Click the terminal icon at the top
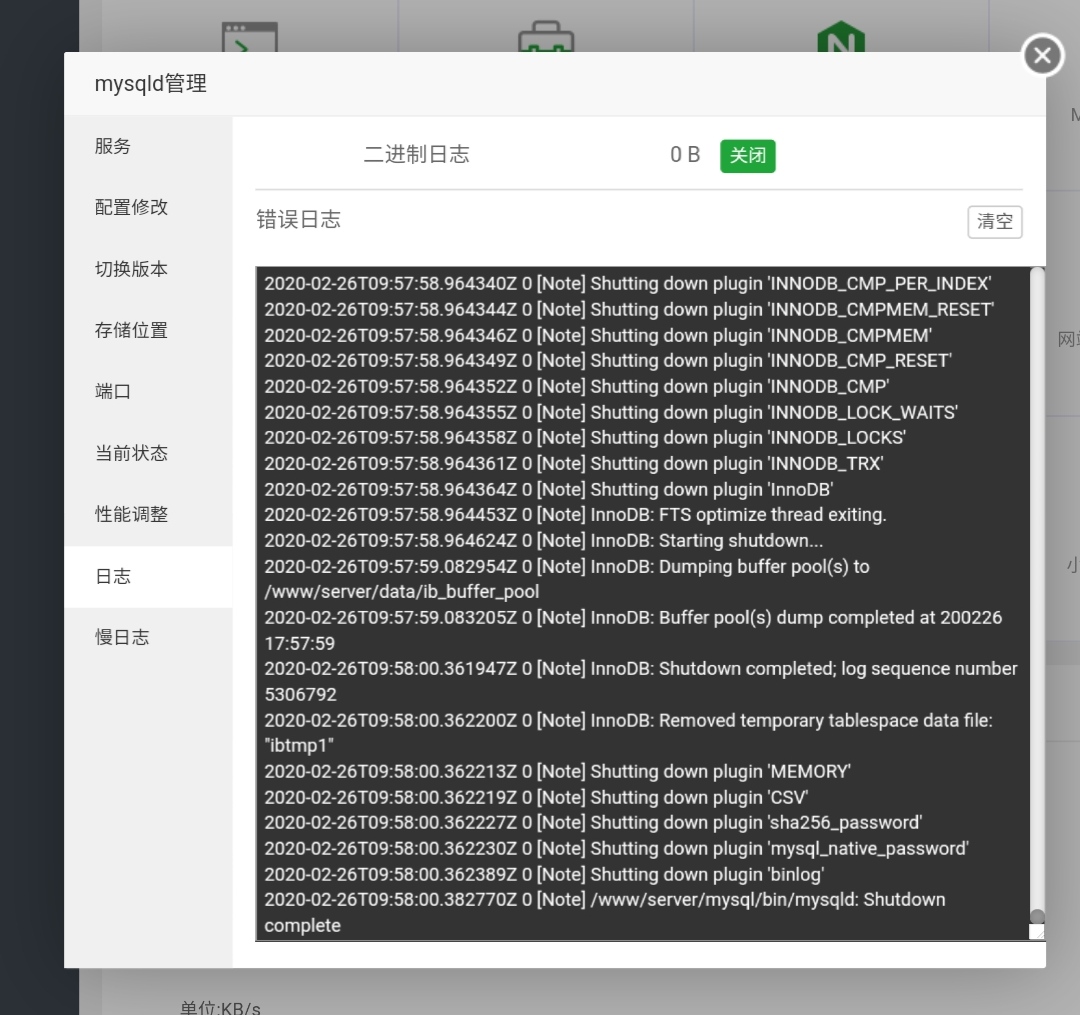 [x=249, y=38]
